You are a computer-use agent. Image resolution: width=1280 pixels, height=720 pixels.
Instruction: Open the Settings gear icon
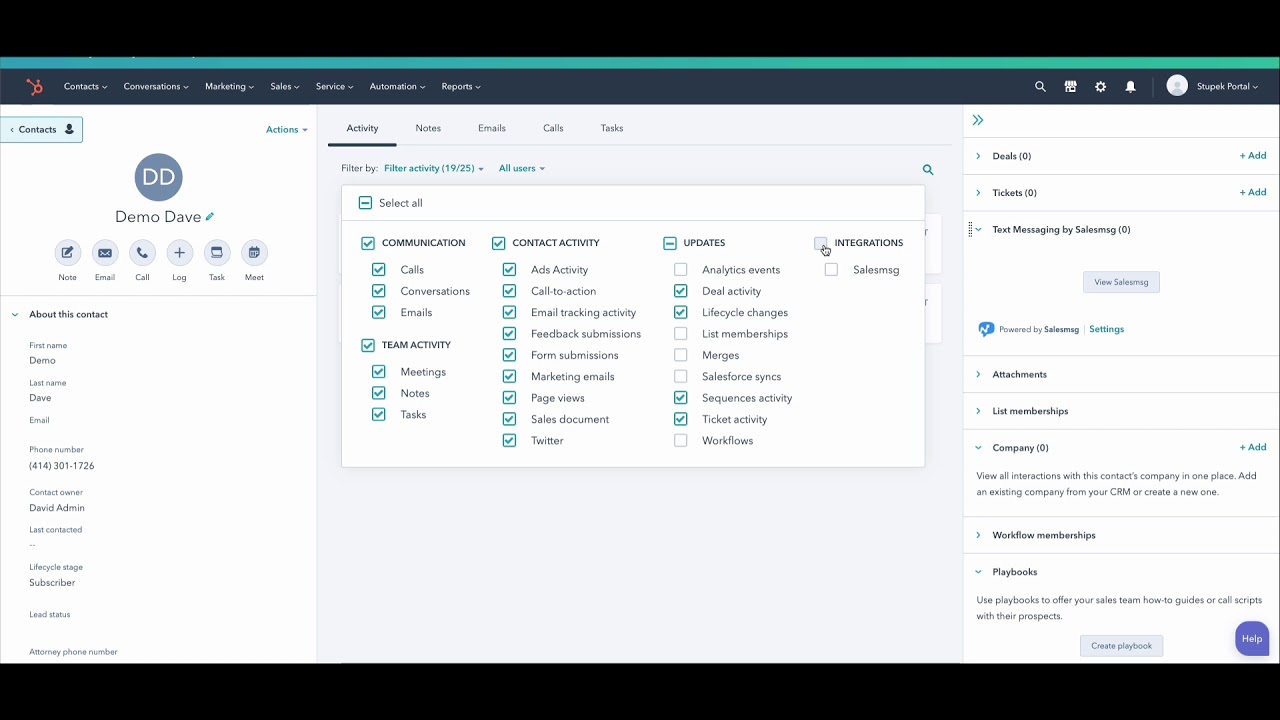coord(1100,87)
